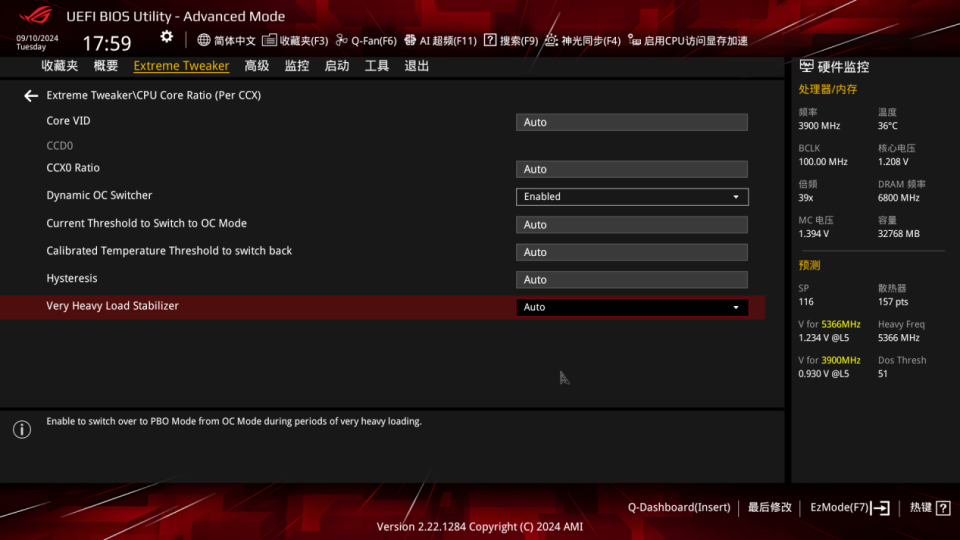This screenshot has width=960, height=540.
Task: Launch AI overclocking (F11)
Action: pos(440,40)
